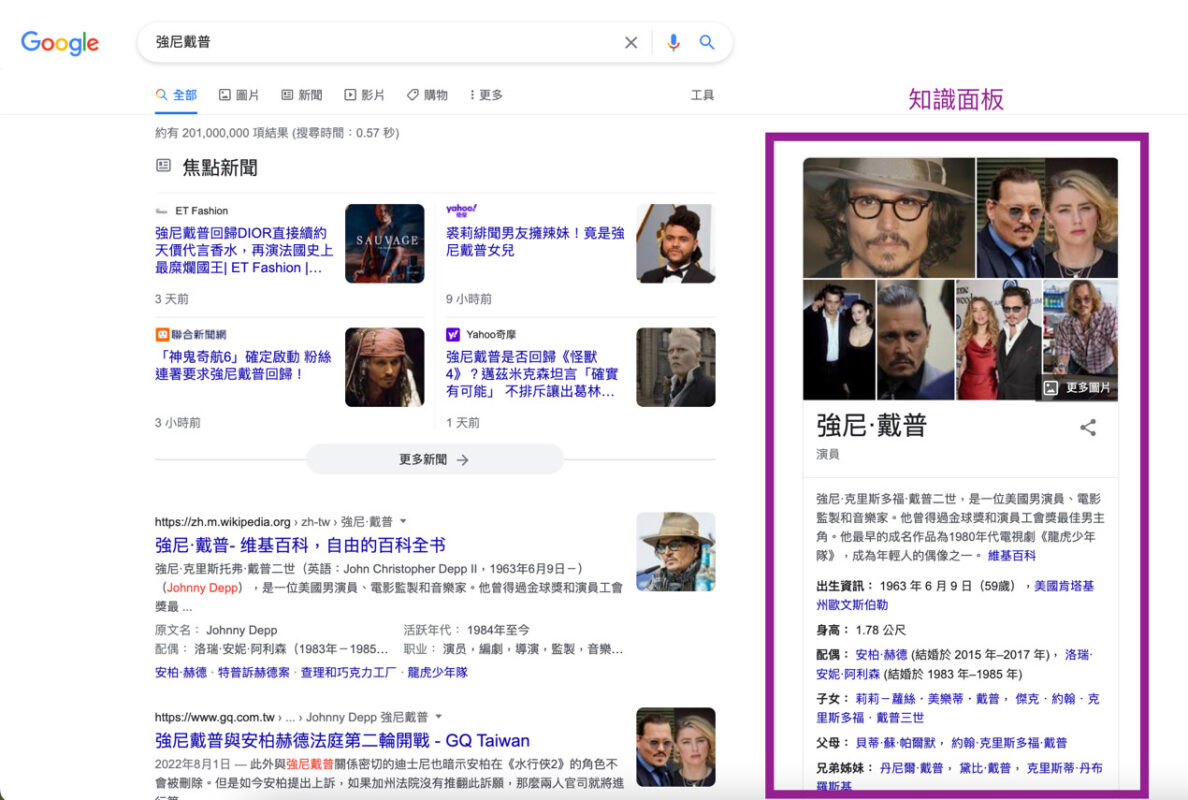
Task: Open 丹尼爾·戴普 sibling link
Action: click(x=911, y=767)
